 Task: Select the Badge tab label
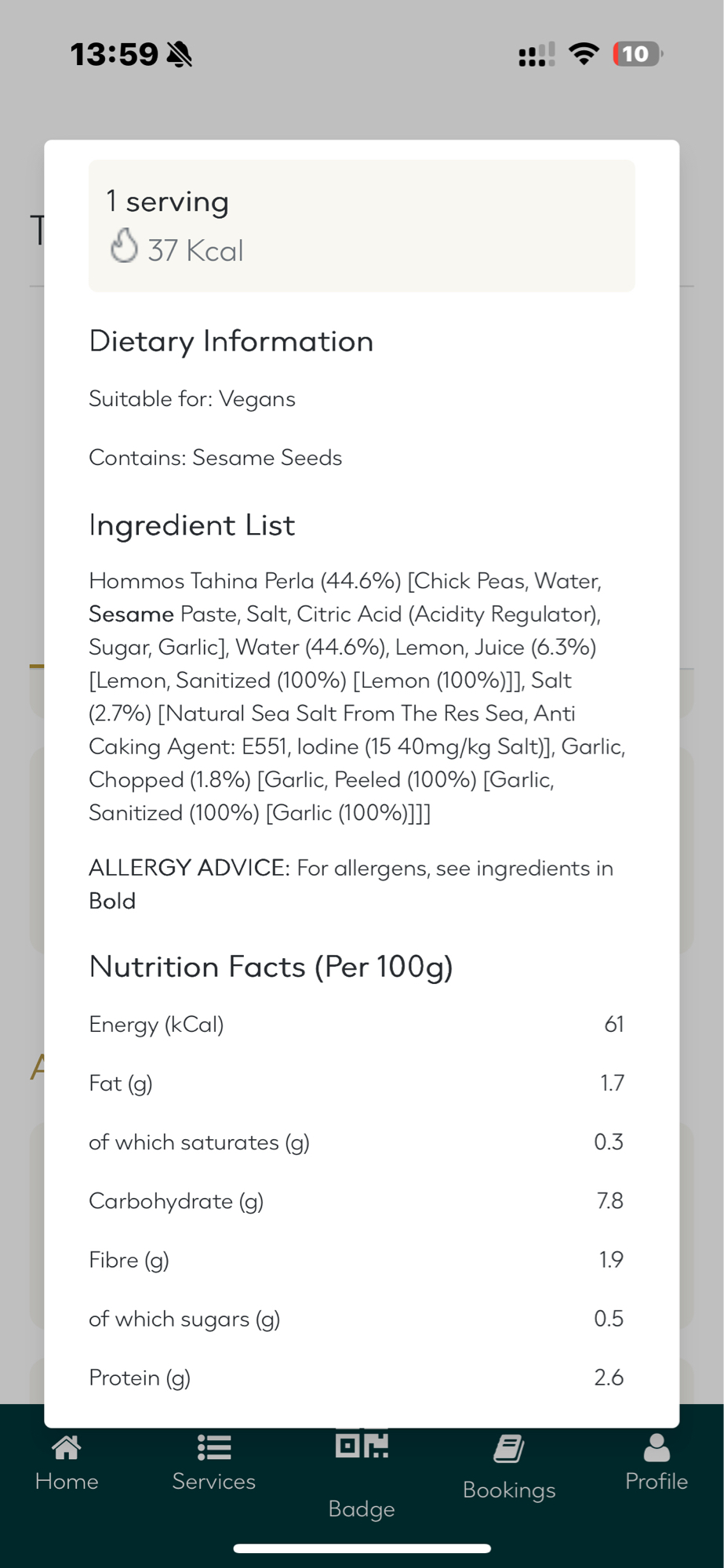coord(362,1508)
